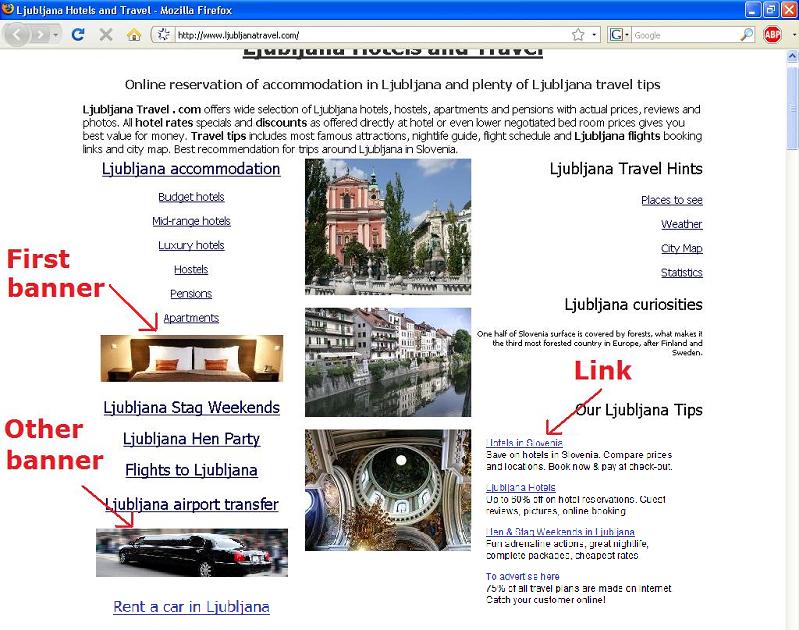The width and height of the screenshot is (799, 630).
Task: Click the Places to see link
Action: pyautogui.click(x=671, y=200)
